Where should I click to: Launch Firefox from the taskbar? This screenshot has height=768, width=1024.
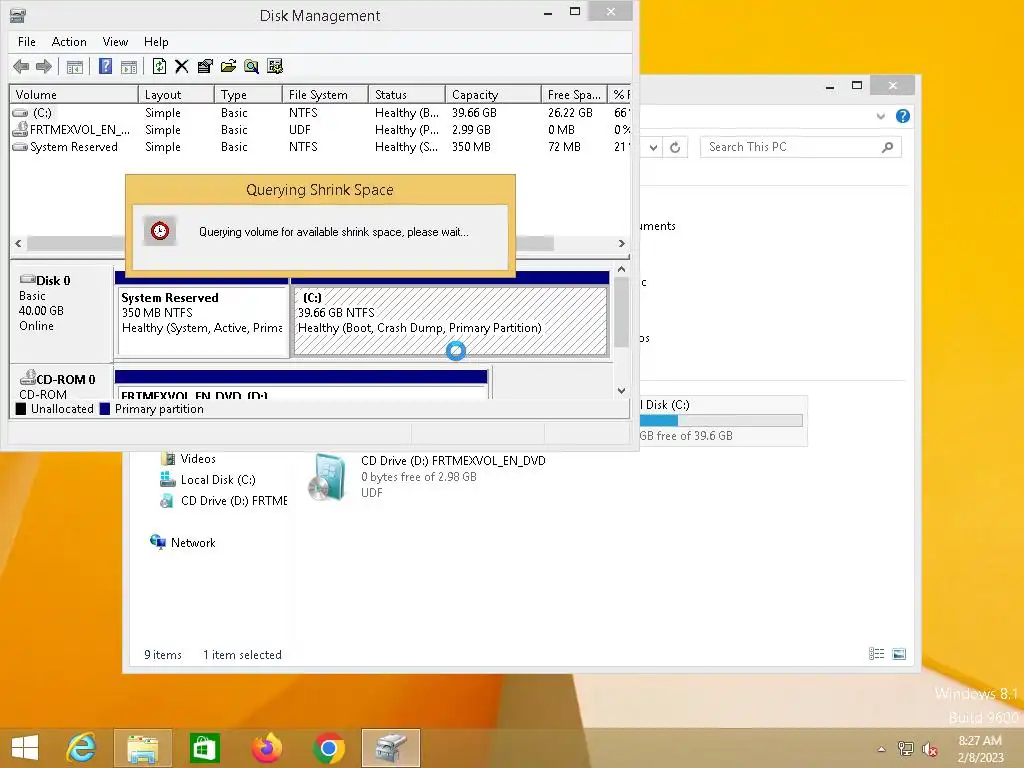pyautogui.click(x=266, y=748)
